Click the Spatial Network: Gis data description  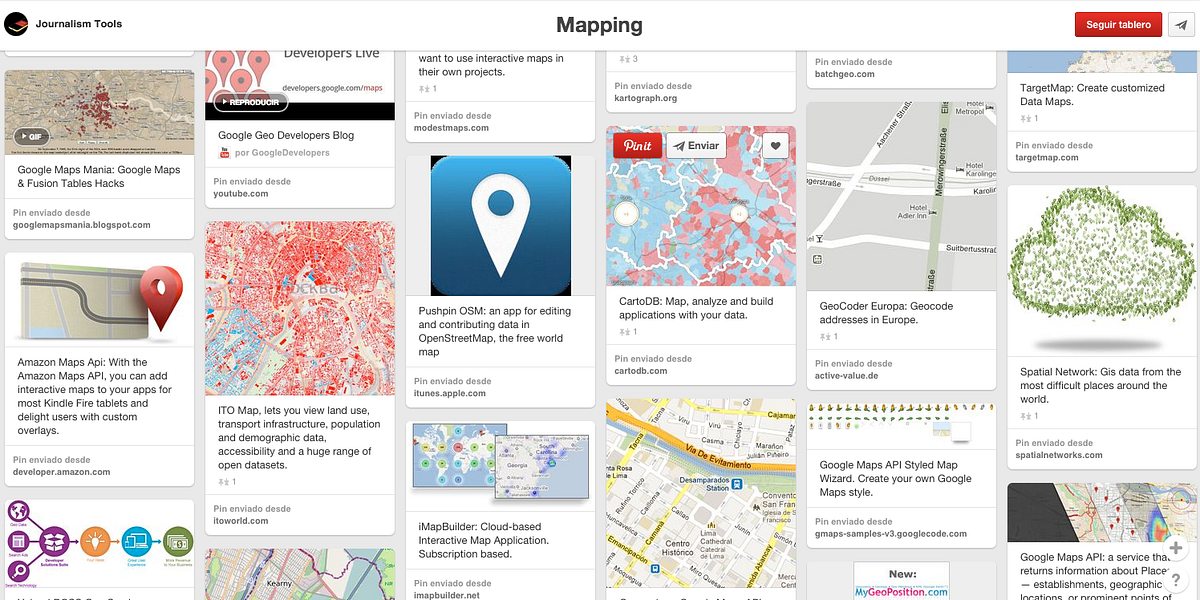(1101, 385)
